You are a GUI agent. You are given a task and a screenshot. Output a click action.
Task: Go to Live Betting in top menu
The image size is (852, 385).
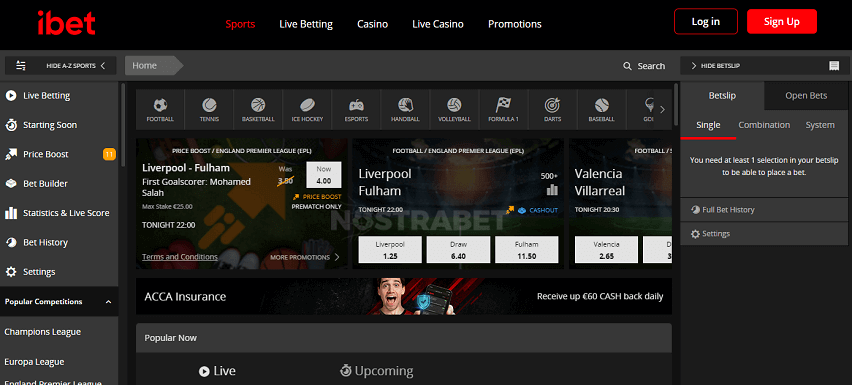[306, 24]
